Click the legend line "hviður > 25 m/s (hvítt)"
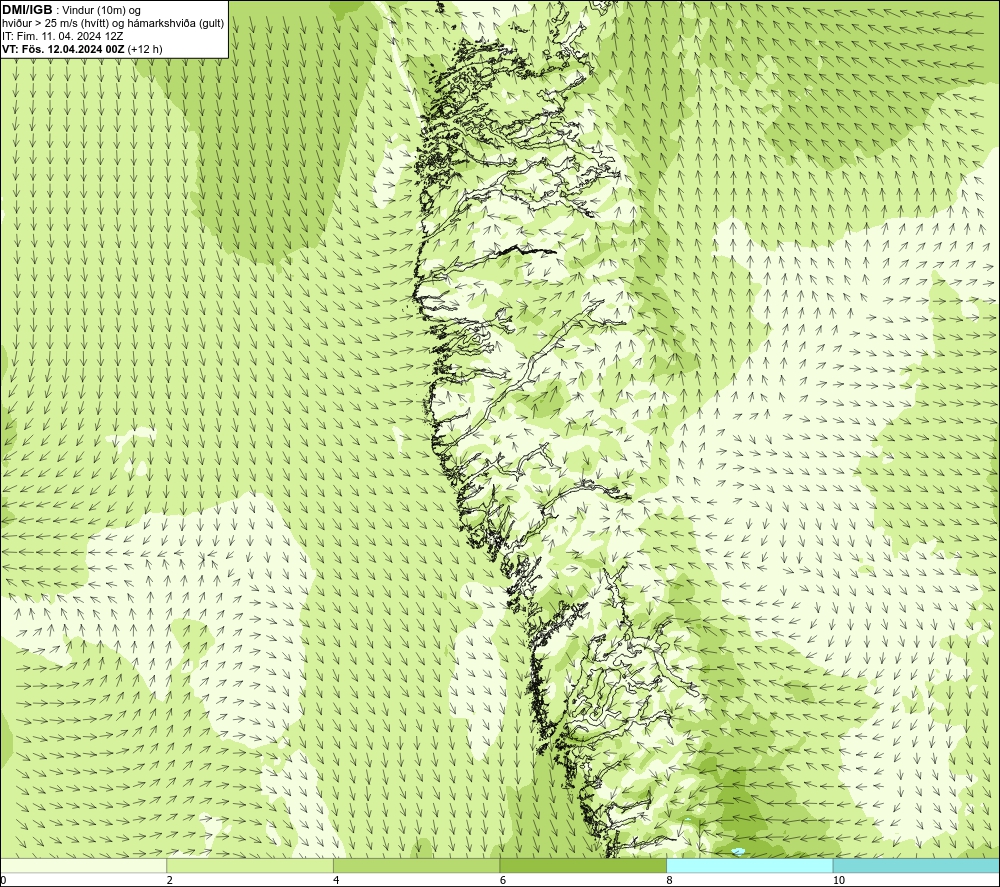This screenshot has width=1000, height=887. coord(55,23)
